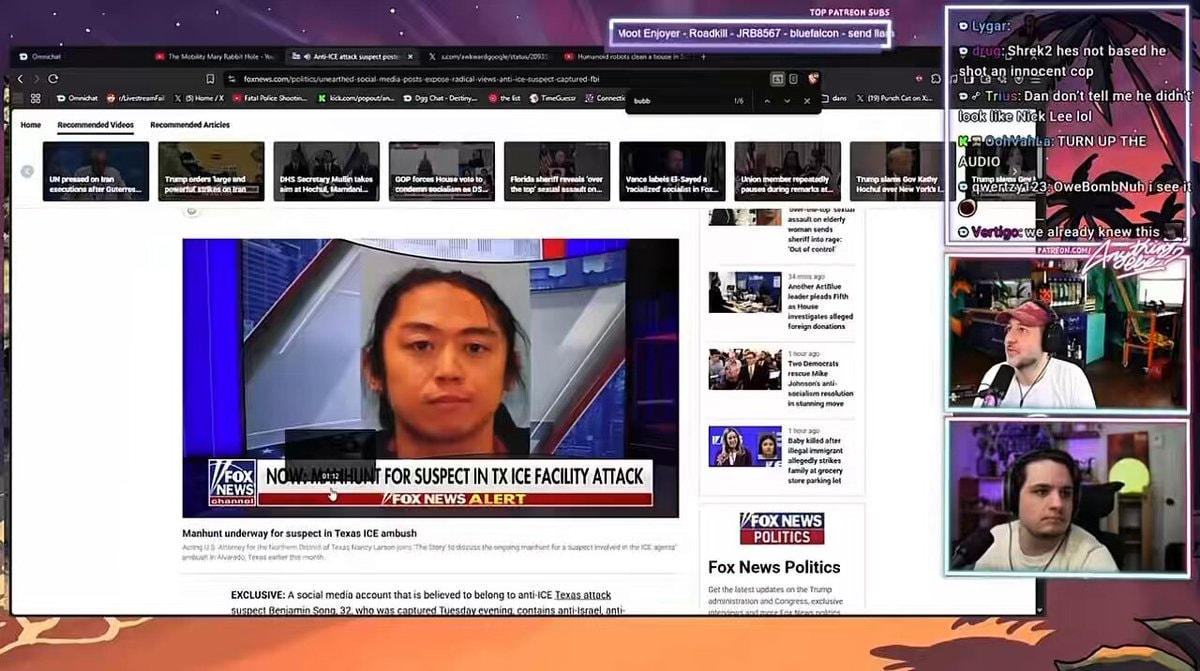Play the Manhunt for Suspect video
This screenshot has height=671, width=1200.
[430, 378]
